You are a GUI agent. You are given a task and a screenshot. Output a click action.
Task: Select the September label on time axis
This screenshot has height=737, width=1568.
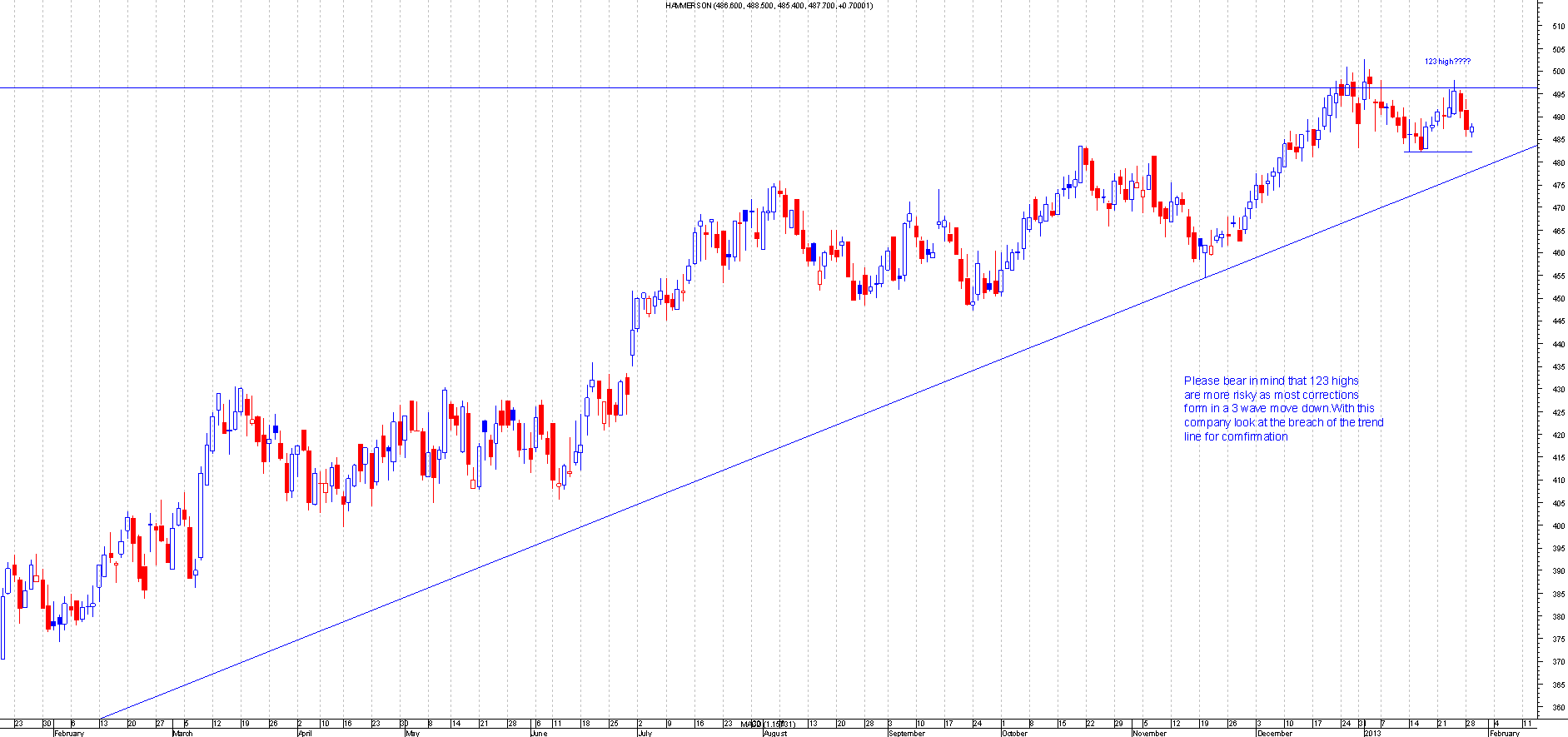(x=907, y=734)
